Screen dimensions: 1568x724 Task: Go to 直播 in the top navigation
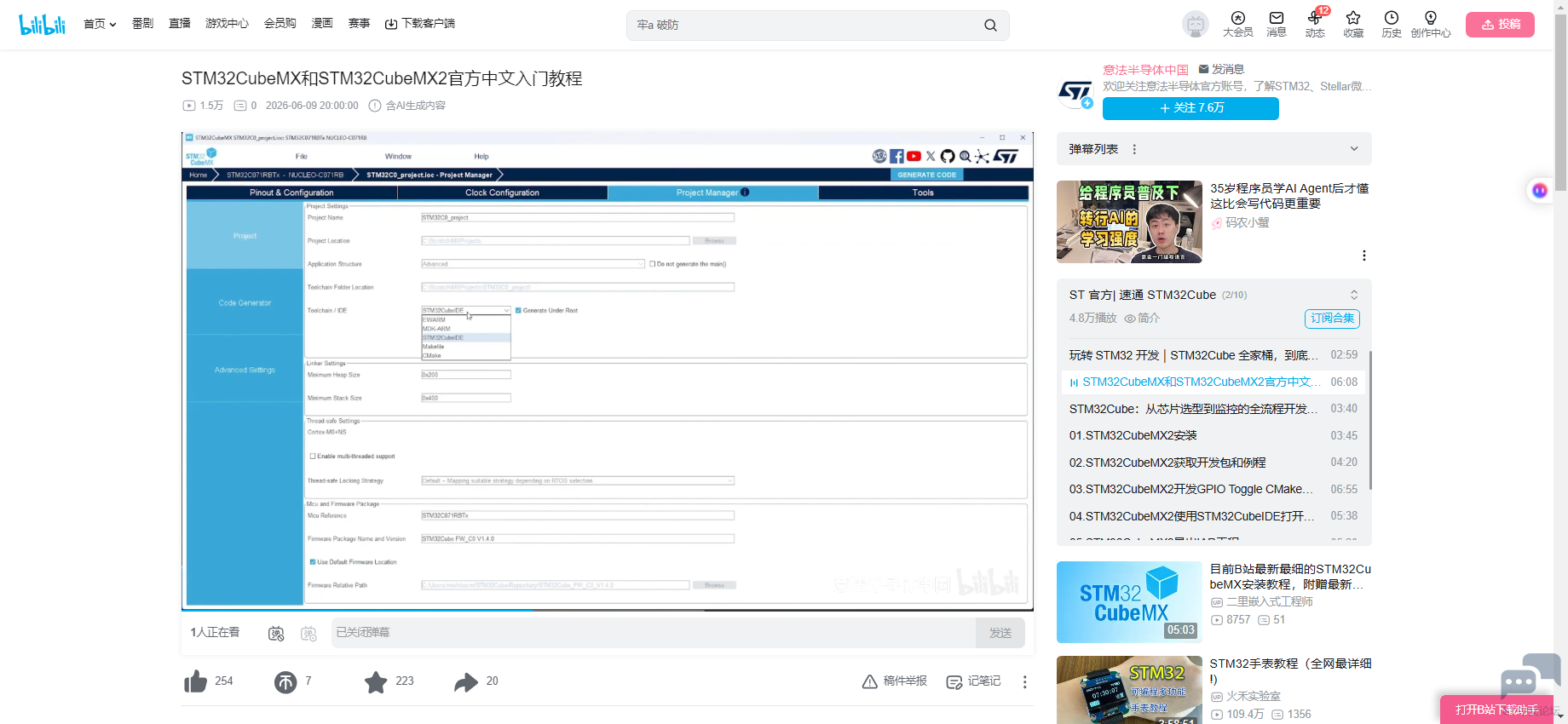pyautogui.click(x=180, y=24)
